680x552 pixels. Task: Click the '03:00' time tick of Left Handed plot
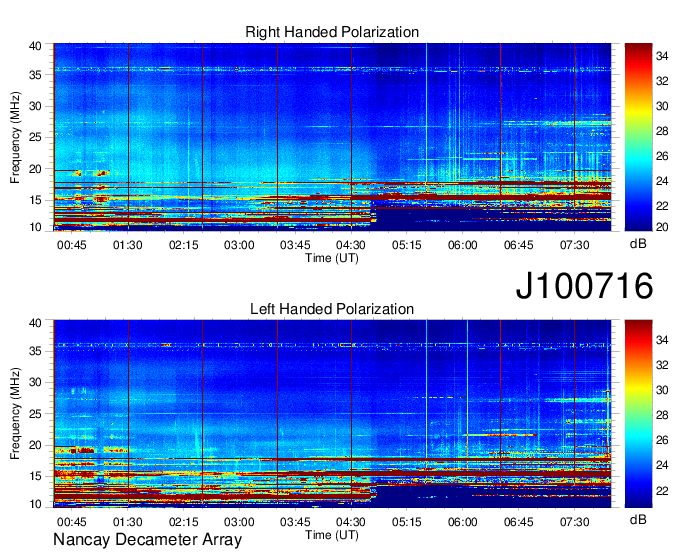point(239,522)
